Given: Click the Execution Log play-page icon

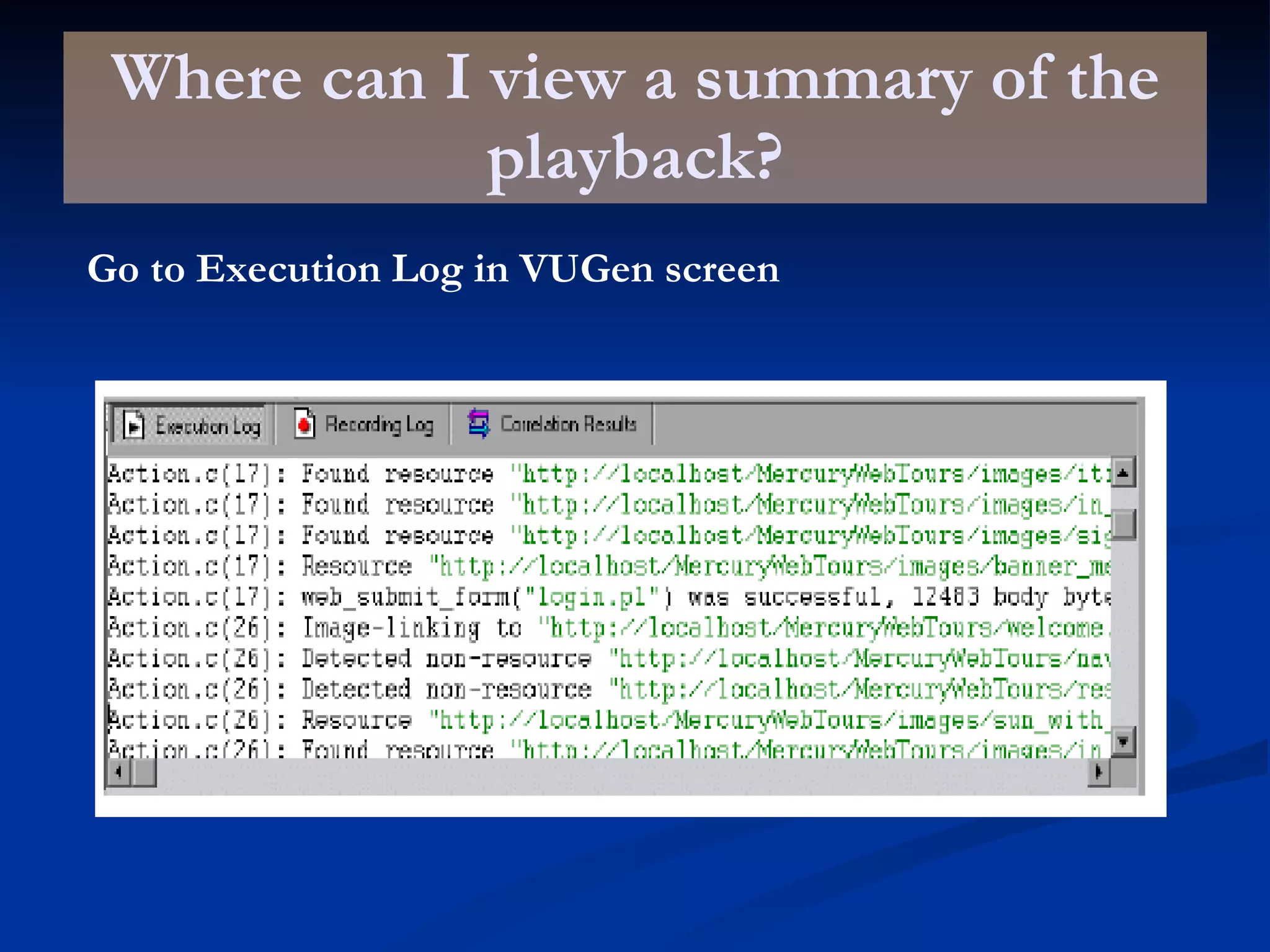Looking at the screenshot, I should tap(133, 425).
